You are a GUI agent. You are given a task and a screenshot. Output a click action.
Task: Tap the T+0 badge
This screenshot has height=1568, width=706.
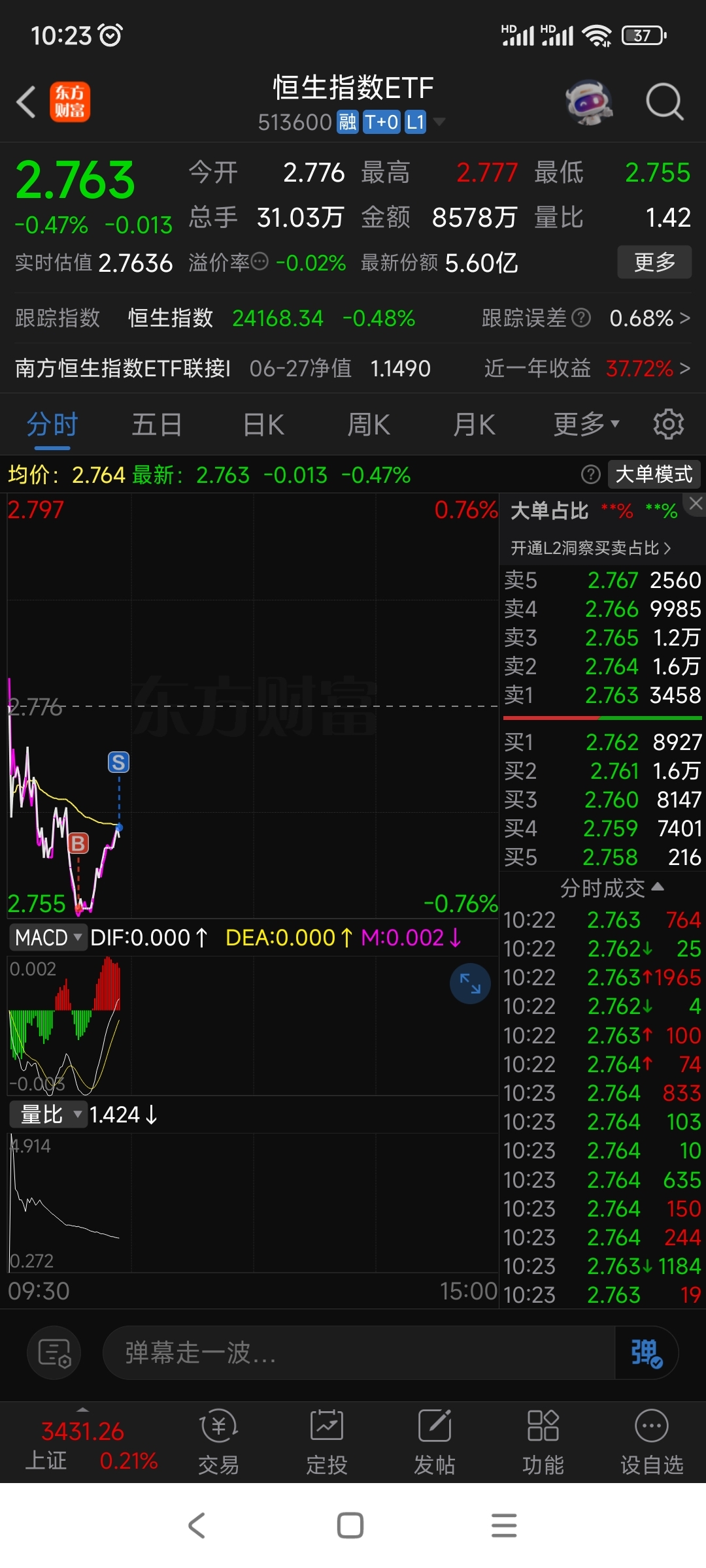click(381, 122)
